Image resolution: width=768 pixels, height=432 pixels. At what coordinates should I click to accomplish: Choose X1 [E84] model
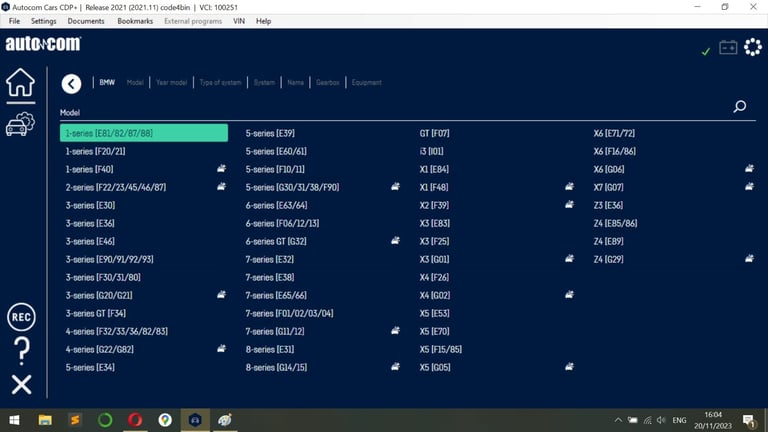click(434, 169)
